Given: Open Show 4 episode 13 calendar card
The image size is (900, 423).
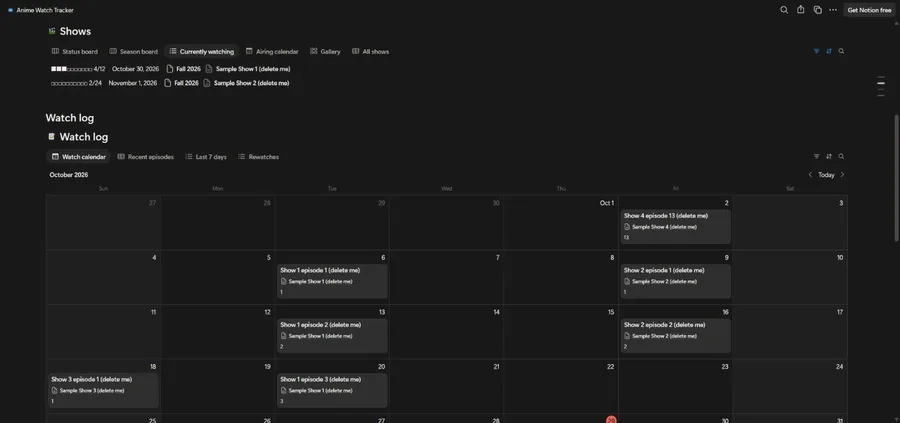Looking at the screenshot, I should point(675,227).
